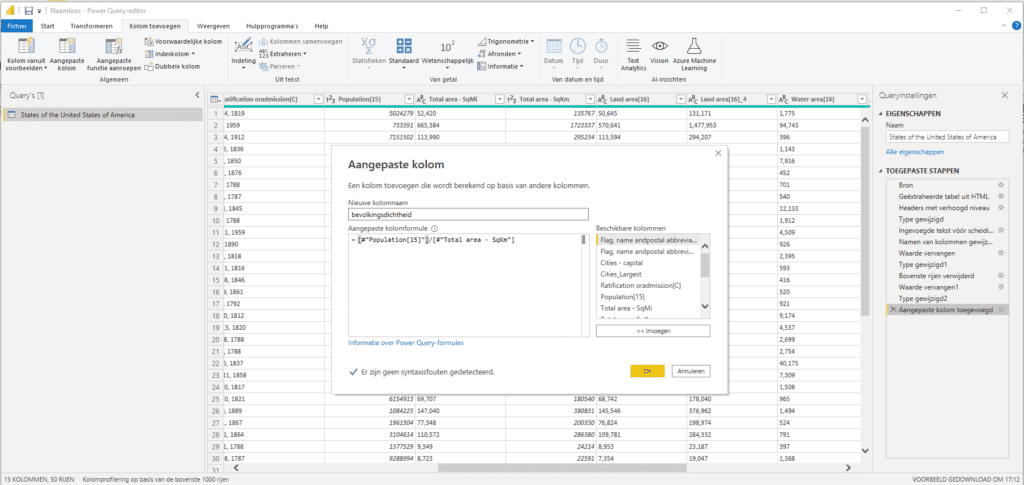Click the save icon in title bar
The image size is (1024, 485).
[x=29, y=10]
